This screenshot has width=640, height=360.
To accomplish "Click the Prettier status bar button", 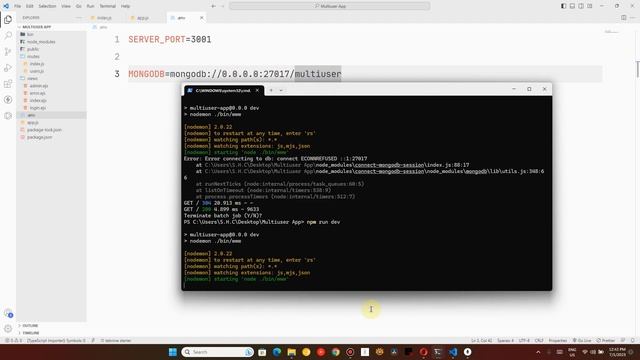I will (x=606, y=340).
